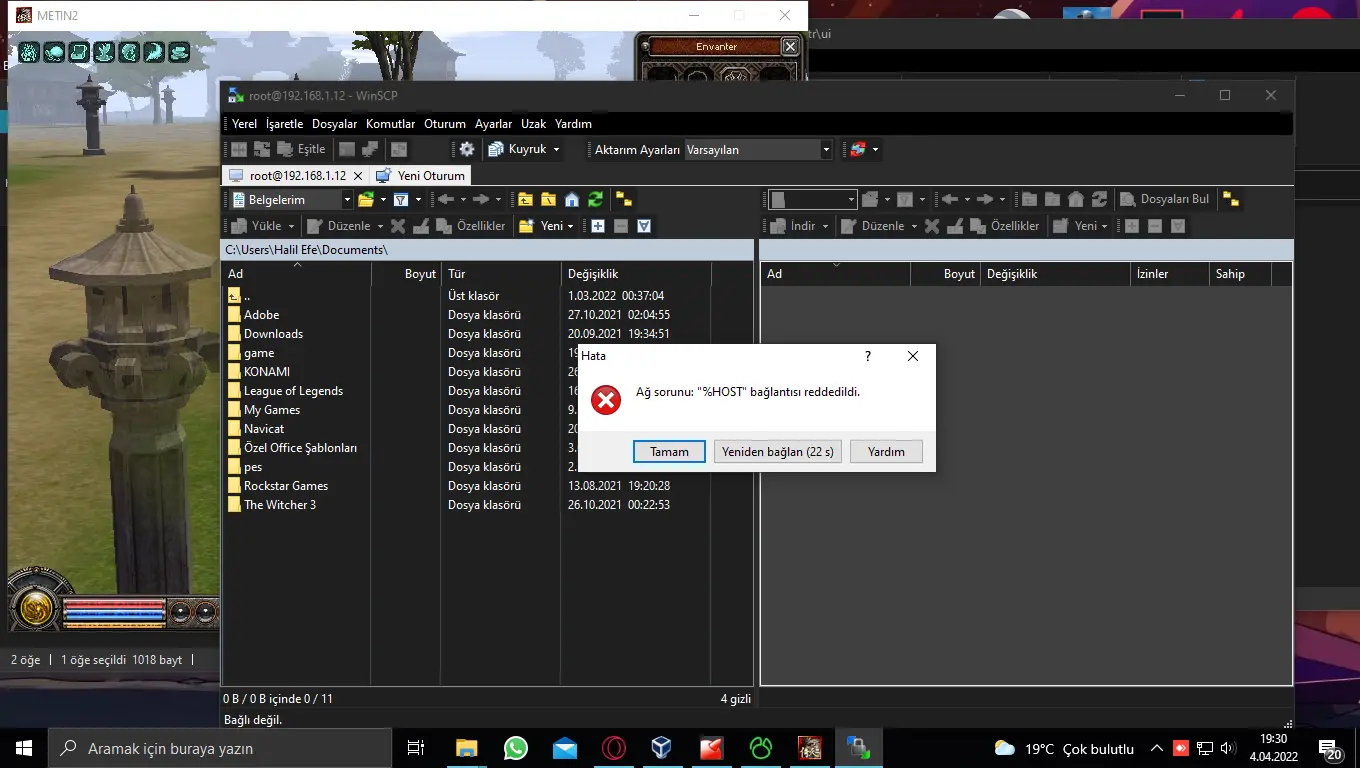Refresh the local directory with green arrows icon
The width and height of the screenshot is (1360, 768).
coord(596,200)
